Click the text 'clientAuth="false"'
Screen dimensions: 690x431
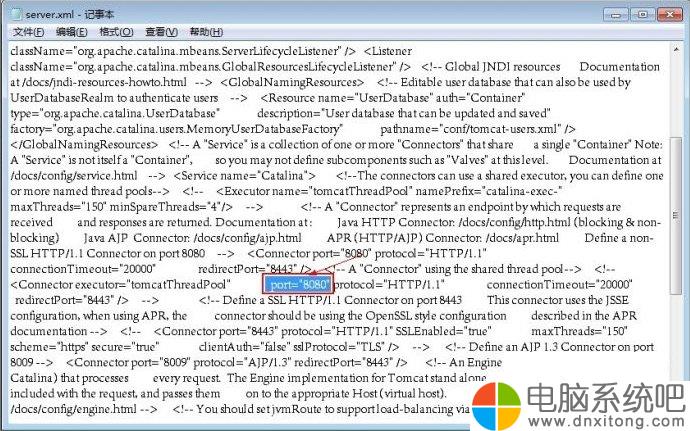pyautogui.click(x=244, y=347)
